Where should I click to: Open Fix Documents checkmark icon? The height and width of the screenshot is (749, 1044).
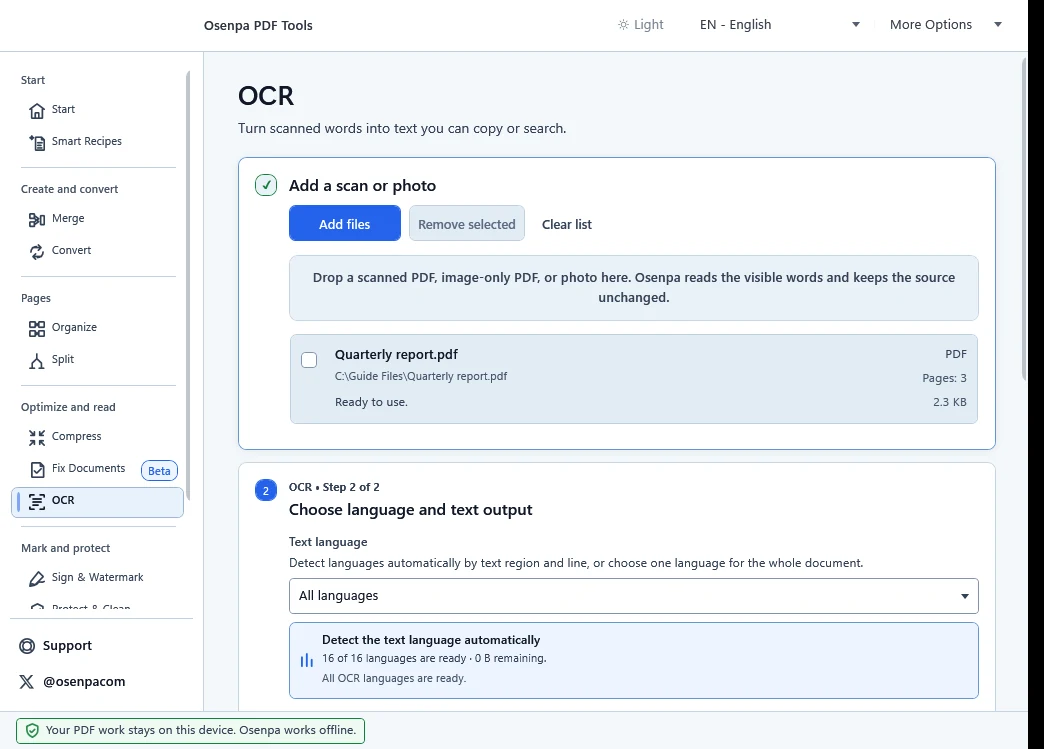point(37,469)
